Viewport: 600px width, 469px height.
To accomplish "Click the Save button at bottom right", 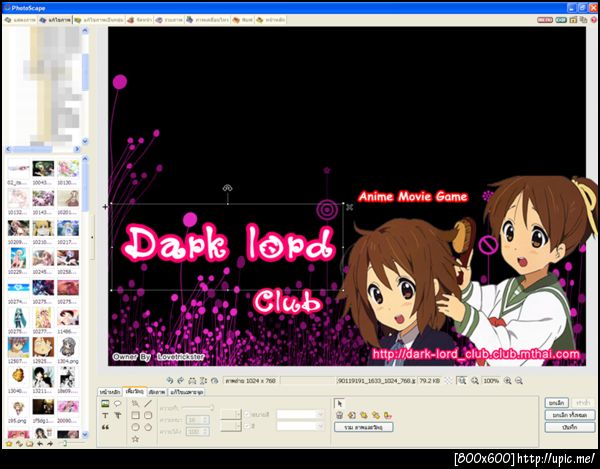I will 570,427.
